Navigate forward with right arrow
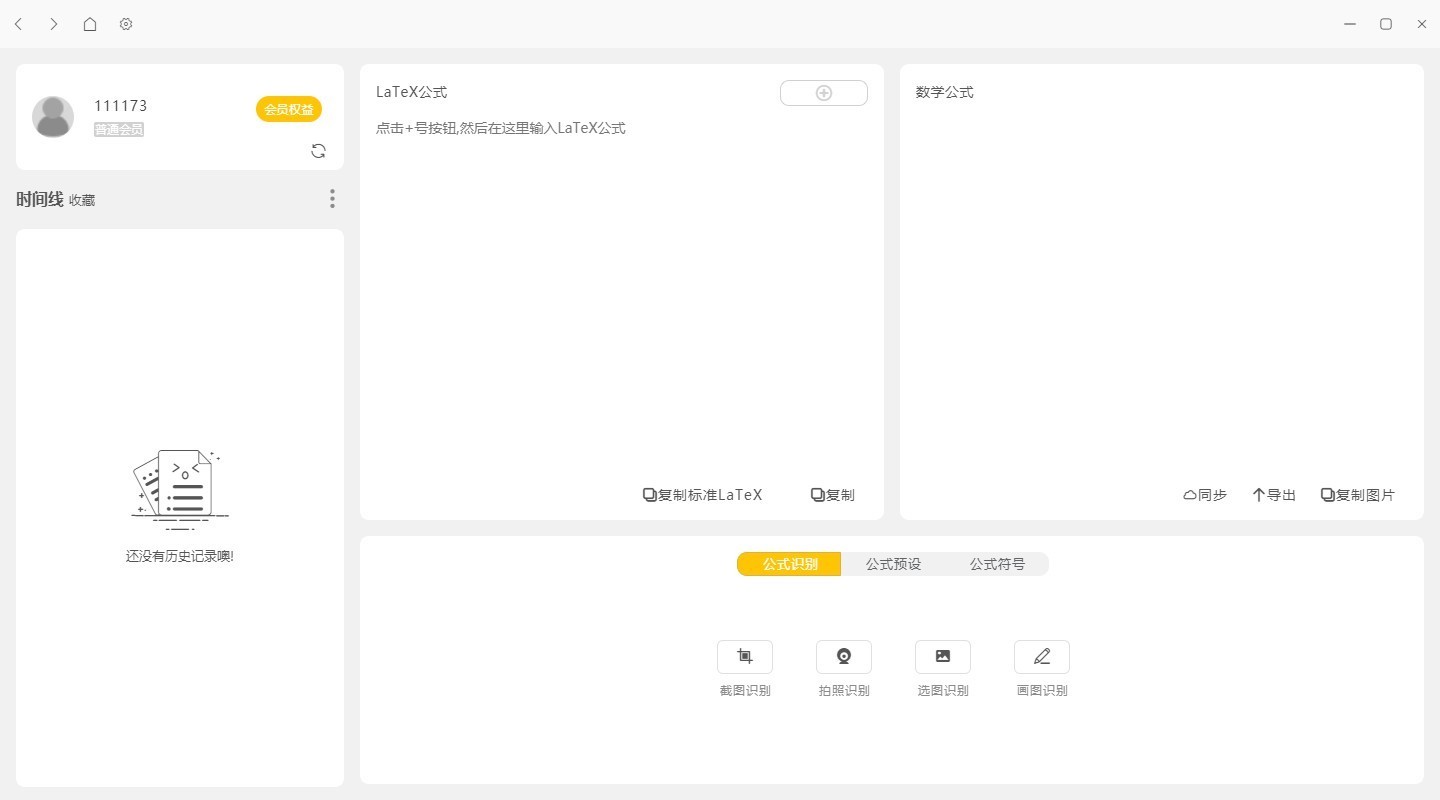 point(54,24)
